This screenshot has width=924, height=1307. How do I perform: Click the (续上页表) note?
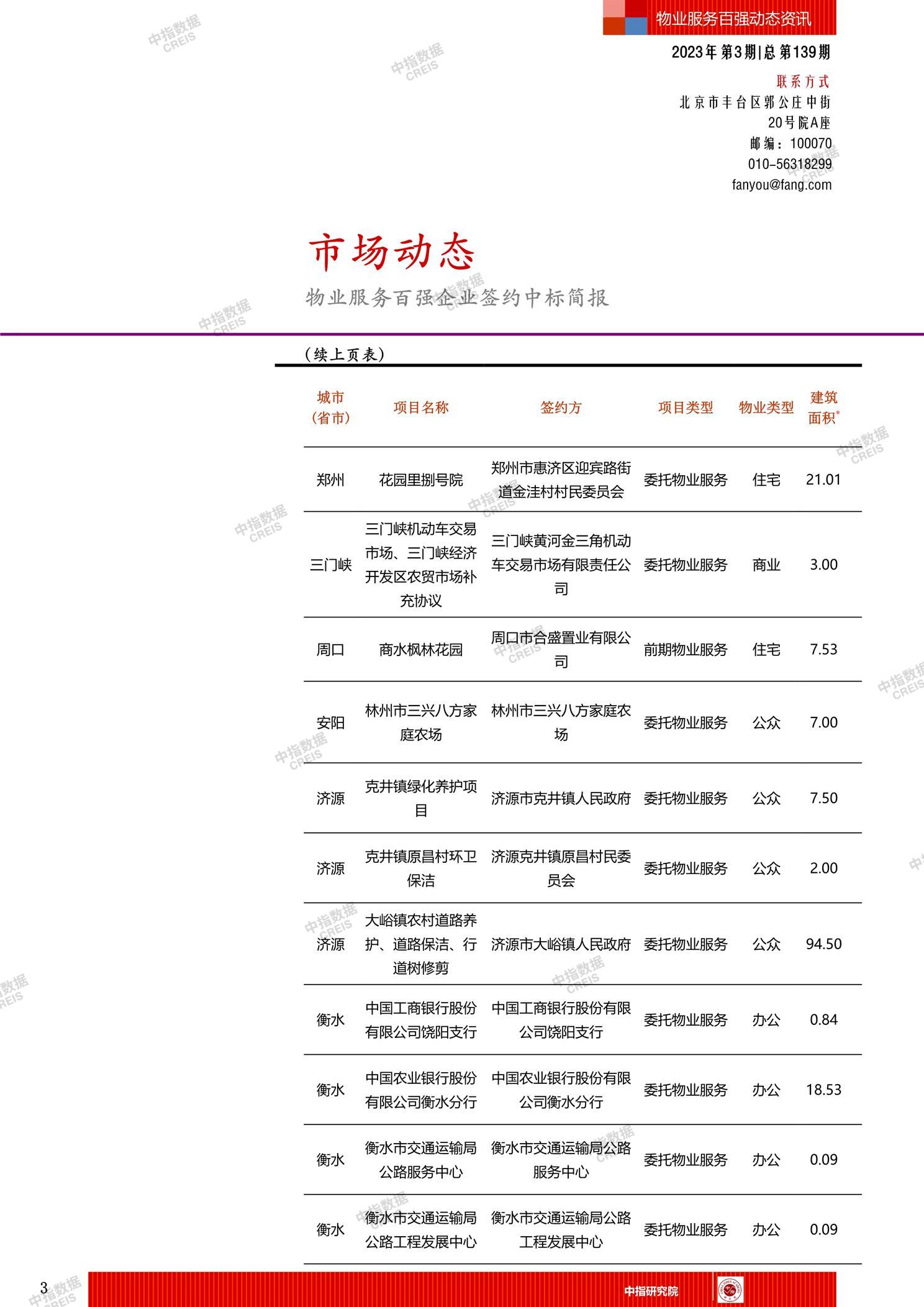tap(345, 354)
